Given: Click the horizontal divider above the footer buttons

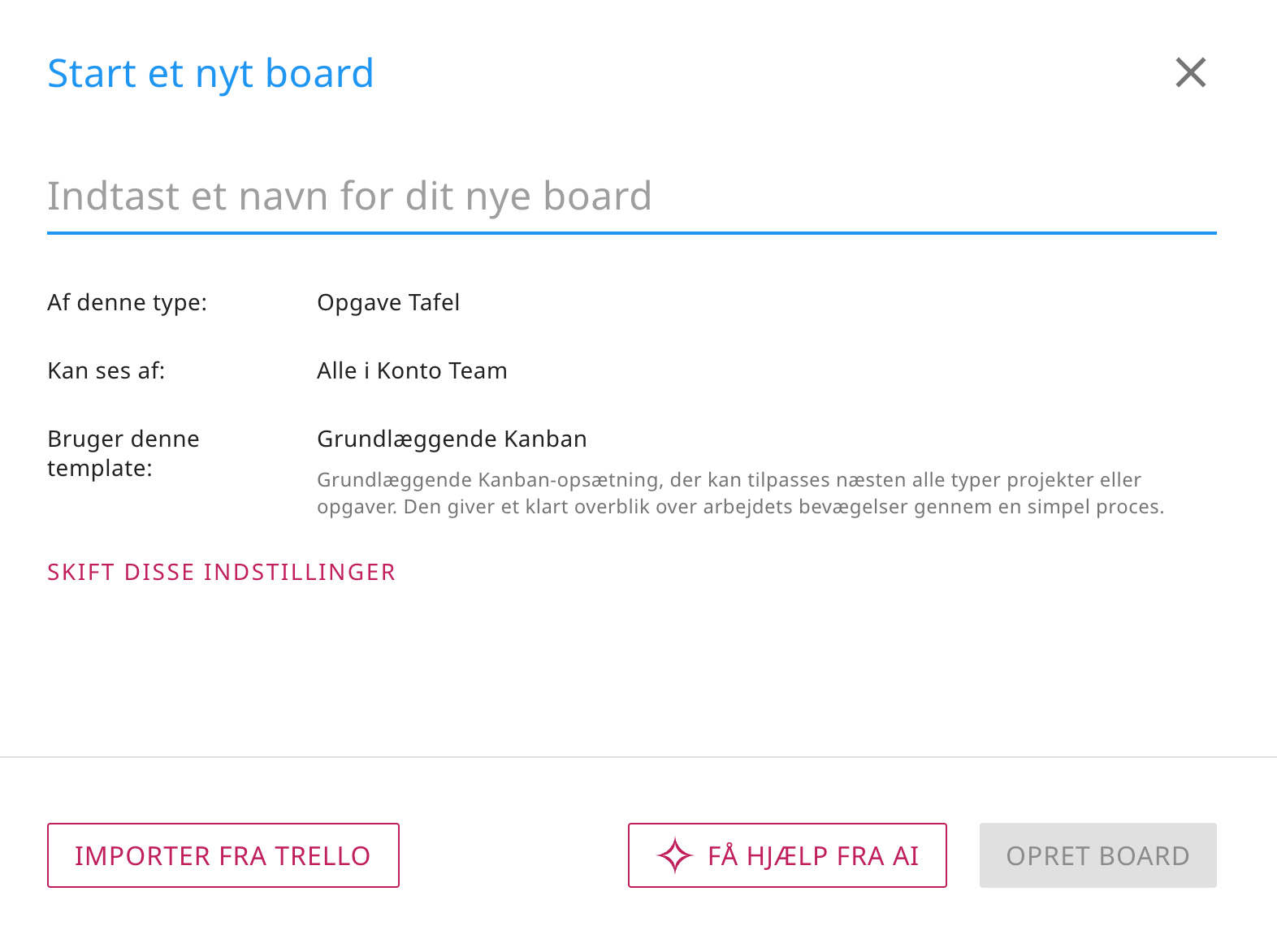Looking at the screenshot, I should [638, 757].
